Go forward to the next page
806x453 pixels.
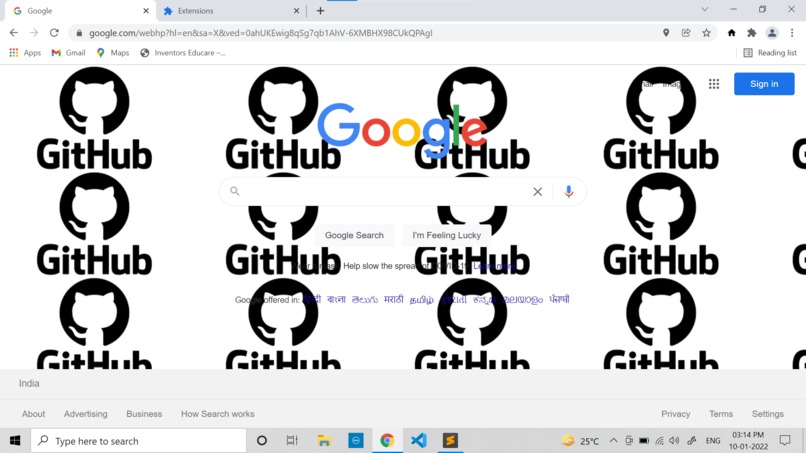[34, 33]
